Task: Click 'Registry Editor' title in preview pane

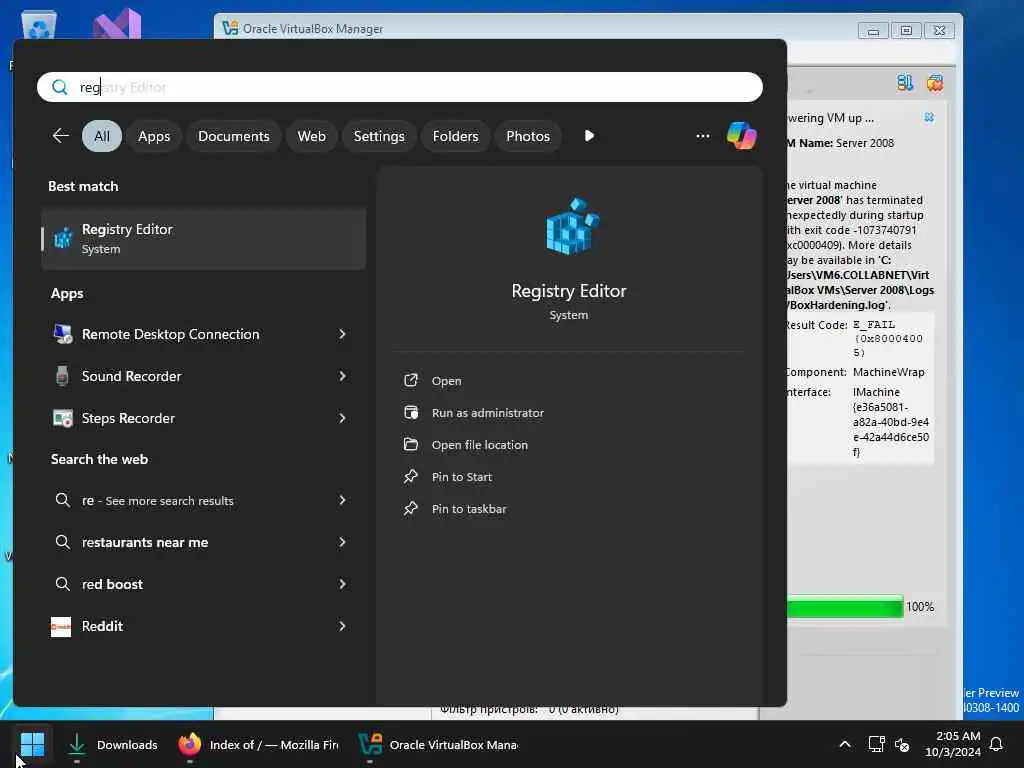Action: coord(569,291)
